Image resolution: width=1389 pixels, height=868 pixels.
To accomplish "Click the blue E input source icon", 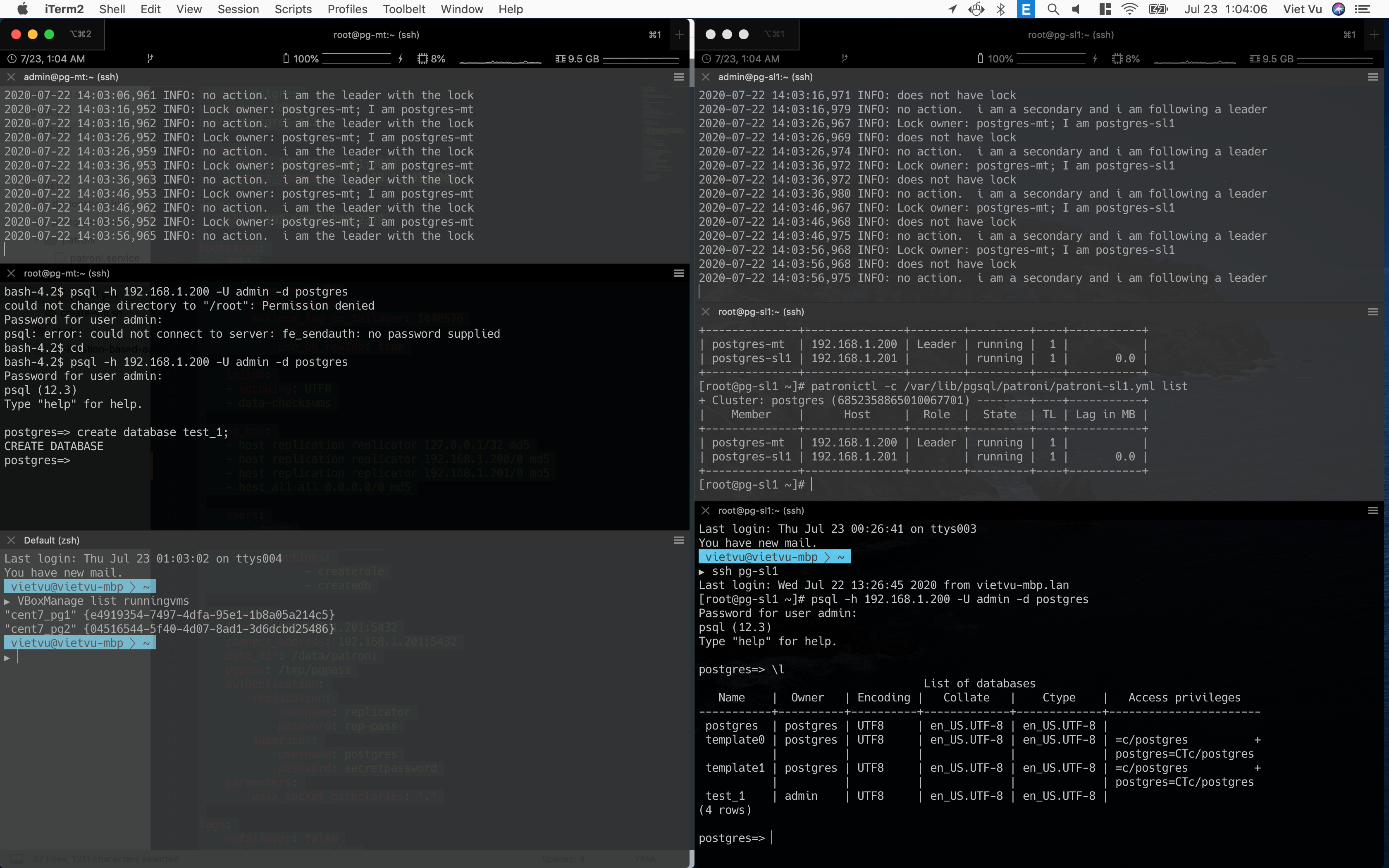I will [1026, 9].
